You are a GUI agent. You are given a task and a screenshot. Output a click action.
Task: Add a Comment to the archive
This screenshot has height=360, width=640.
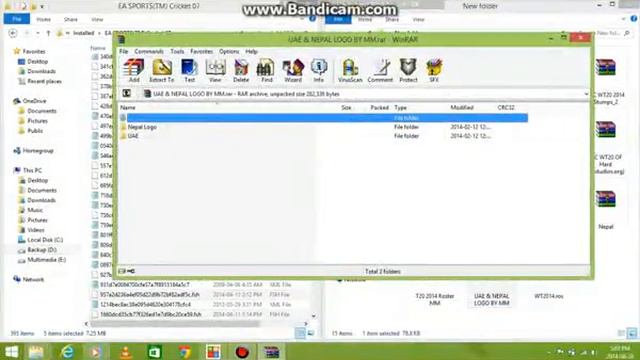point(380,71)
